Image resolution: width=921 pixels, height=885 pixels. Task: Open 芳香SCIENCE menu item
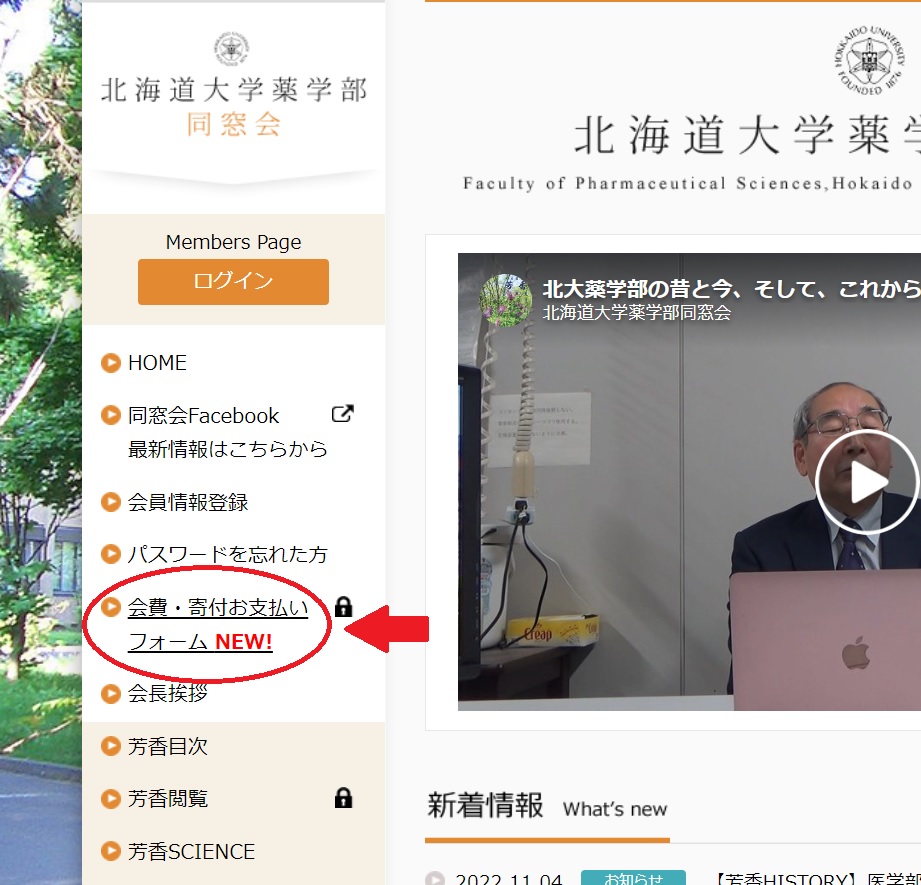(191, 852)
